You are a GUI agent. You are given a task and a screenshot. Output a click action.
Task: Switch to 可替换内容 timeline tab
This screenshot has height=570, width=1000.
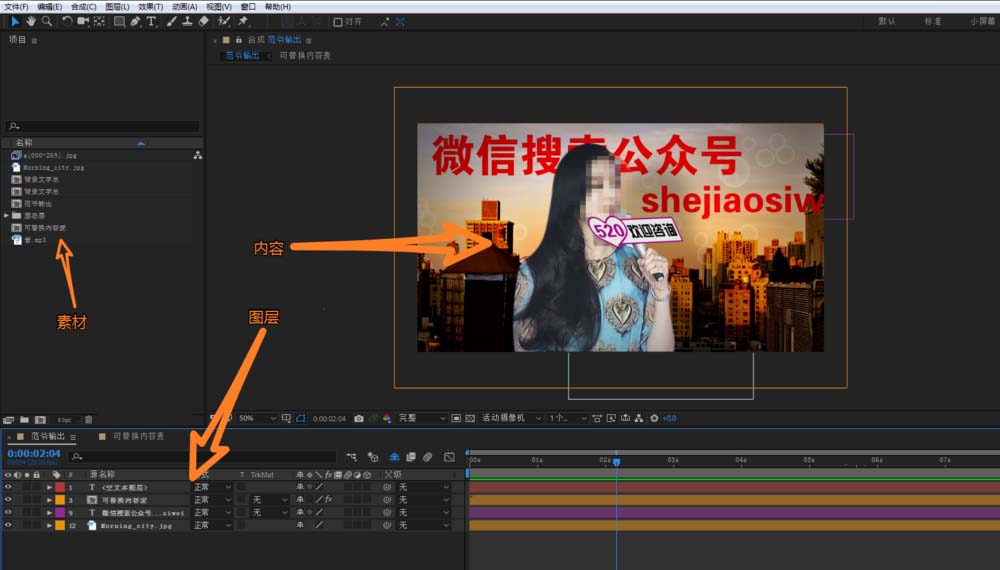(x=138, y=436)
